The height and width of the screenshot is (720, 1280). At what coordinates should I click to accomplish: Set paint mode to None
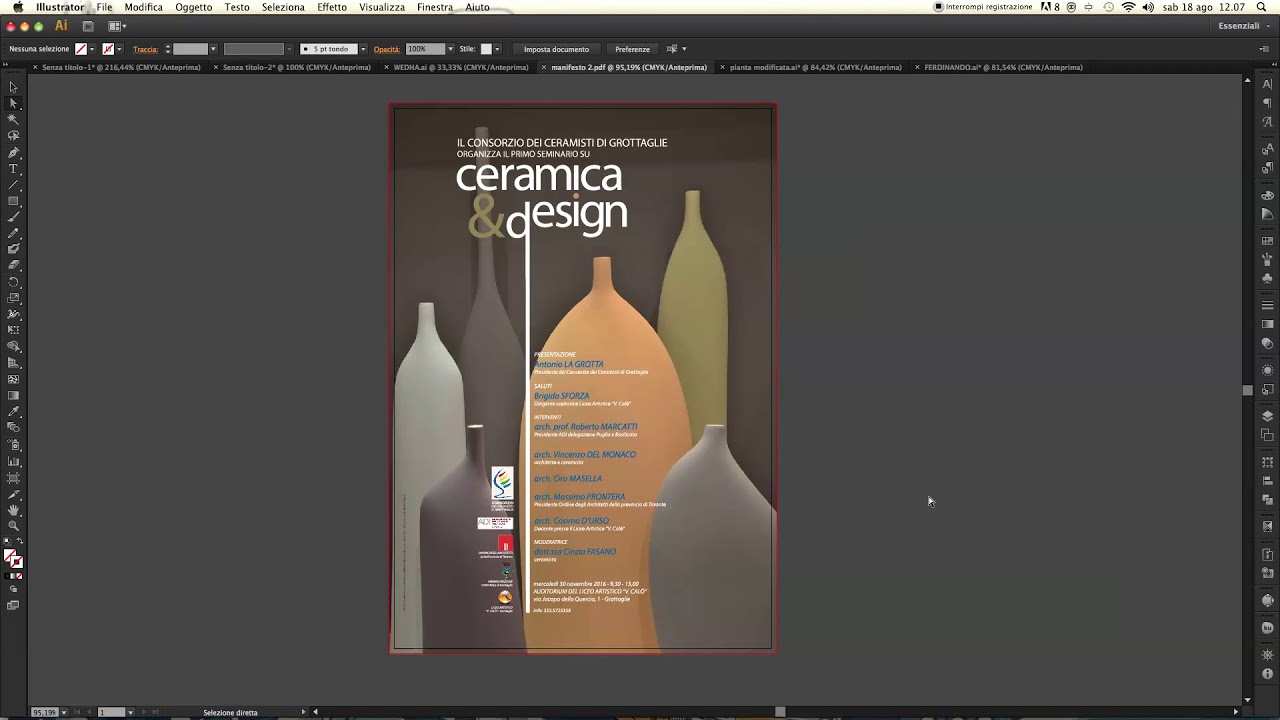(x=19, y=576)
